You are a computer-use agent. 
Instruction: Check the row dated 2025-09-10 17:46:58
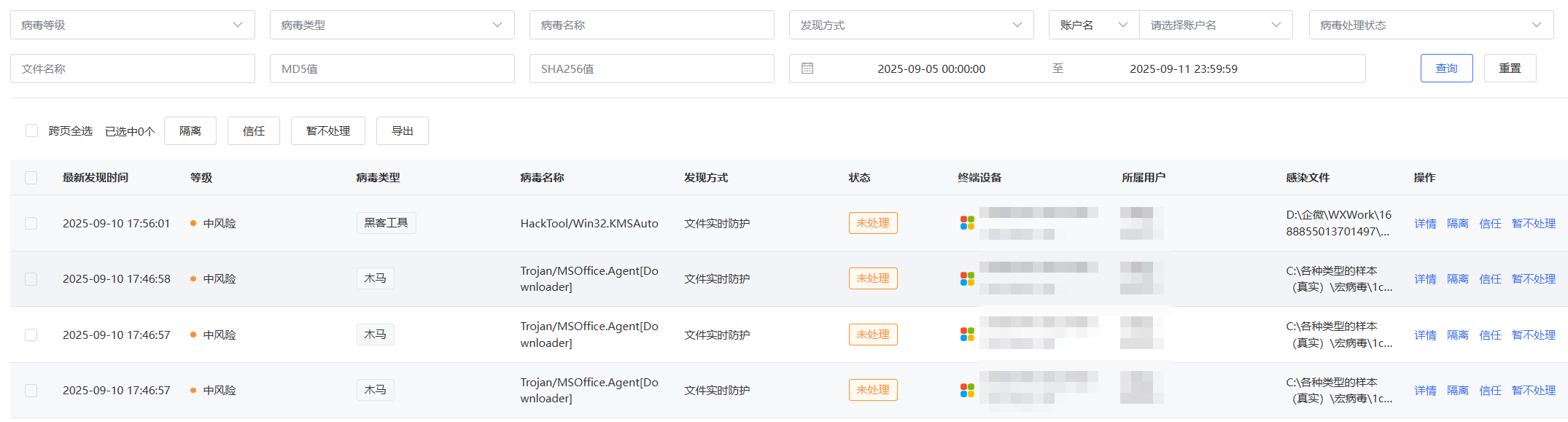pos(31,279)
